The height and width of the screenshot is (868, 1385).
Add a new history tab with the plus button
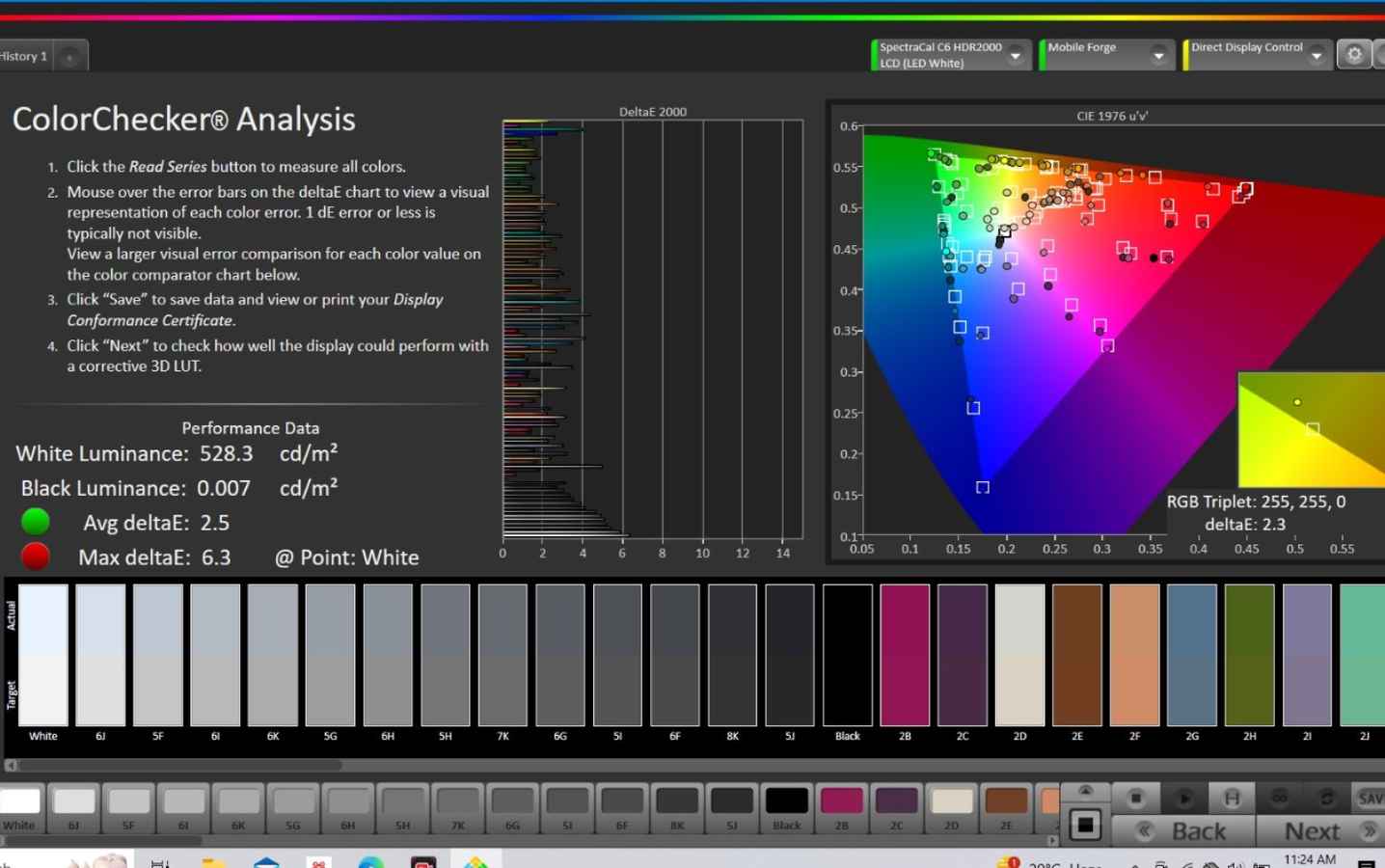69,57
